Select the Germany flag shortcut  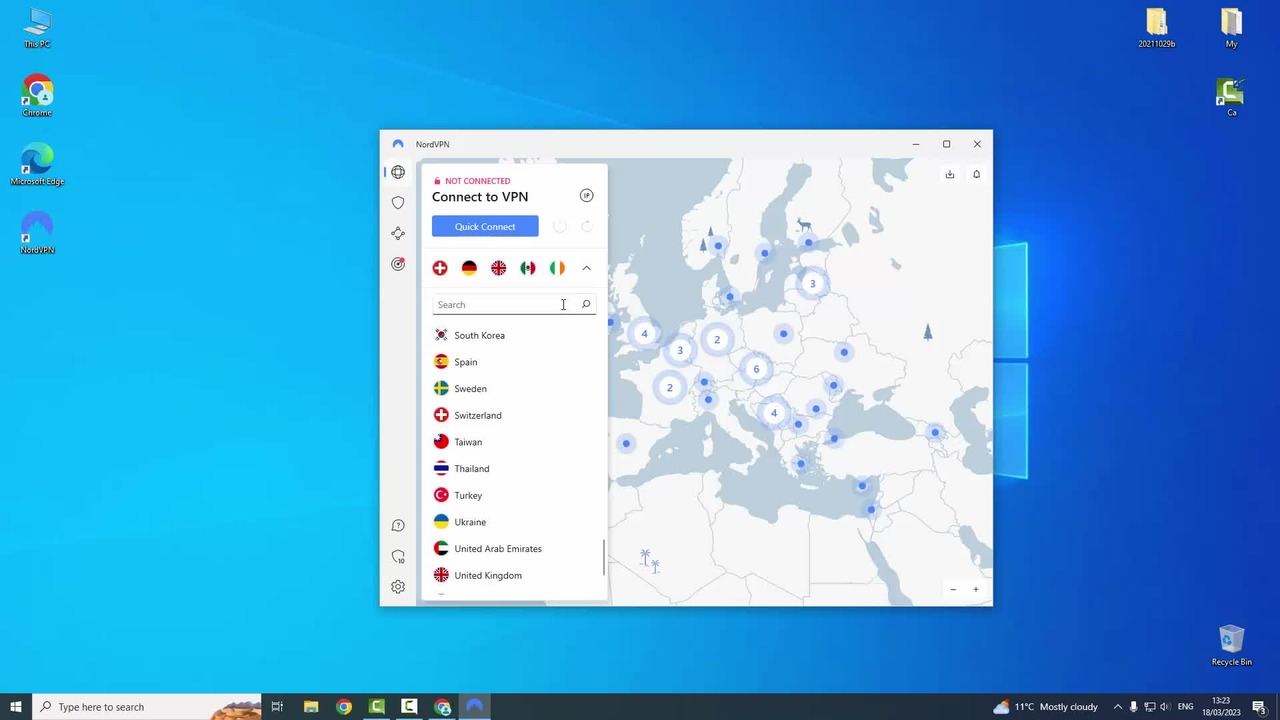469,268
